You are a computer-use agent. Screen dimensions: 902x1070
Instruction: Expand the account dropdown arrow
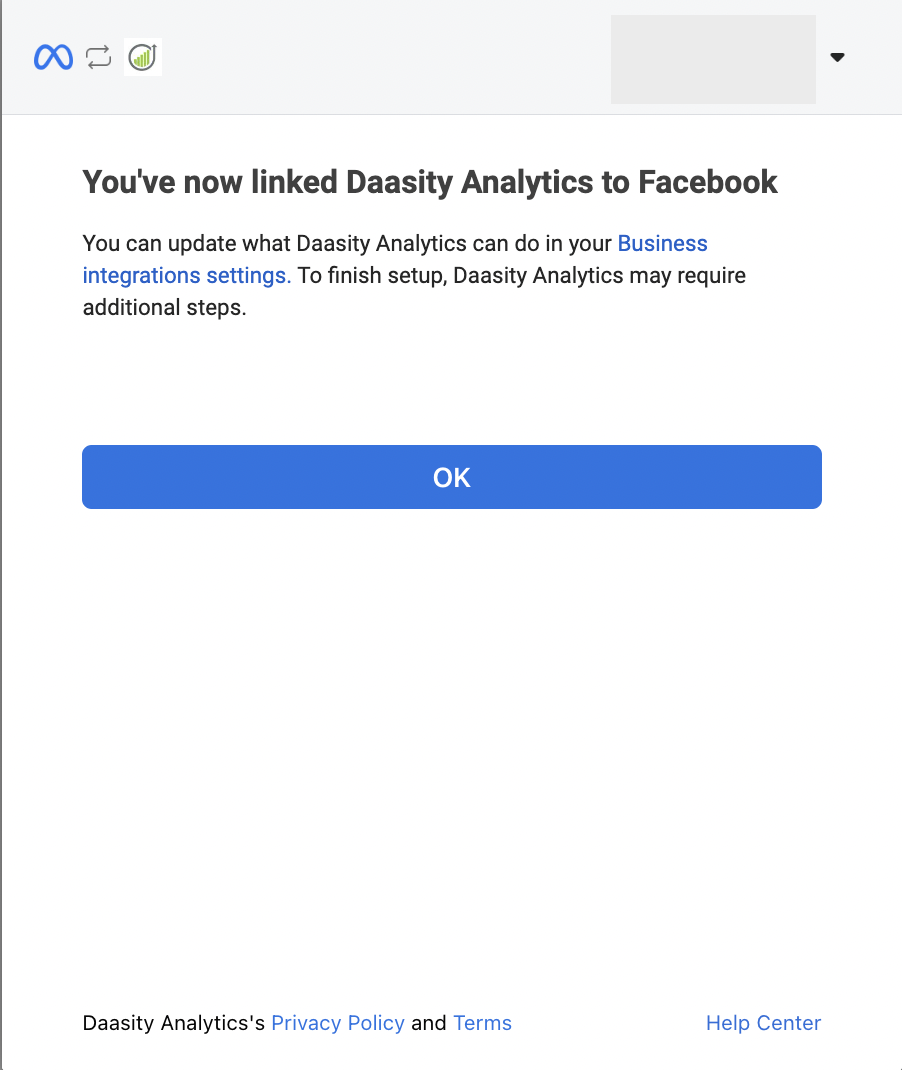coord(838,58)
